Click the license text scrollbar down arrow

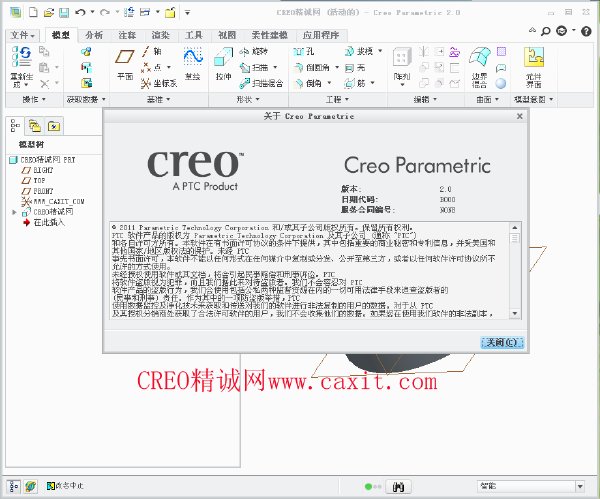(x=515, y=314)
